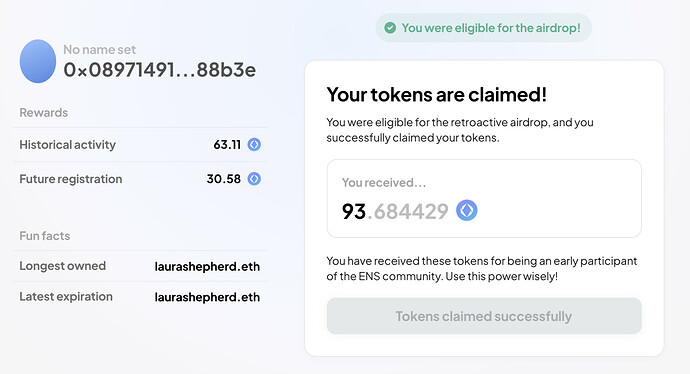Click the Your tokens are claimed heading
690x374 pixels.
click(437, 95)
